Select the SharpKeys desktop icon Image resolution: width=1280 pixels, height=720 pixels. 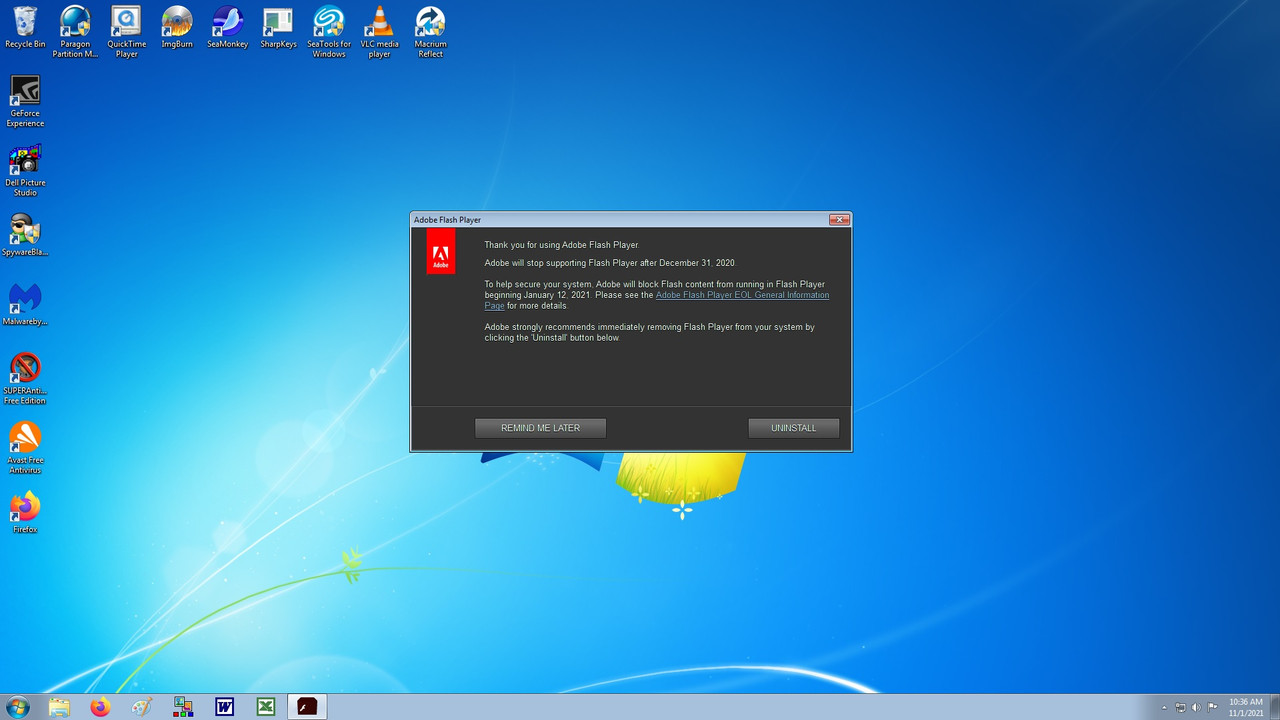tap(278, 28)
